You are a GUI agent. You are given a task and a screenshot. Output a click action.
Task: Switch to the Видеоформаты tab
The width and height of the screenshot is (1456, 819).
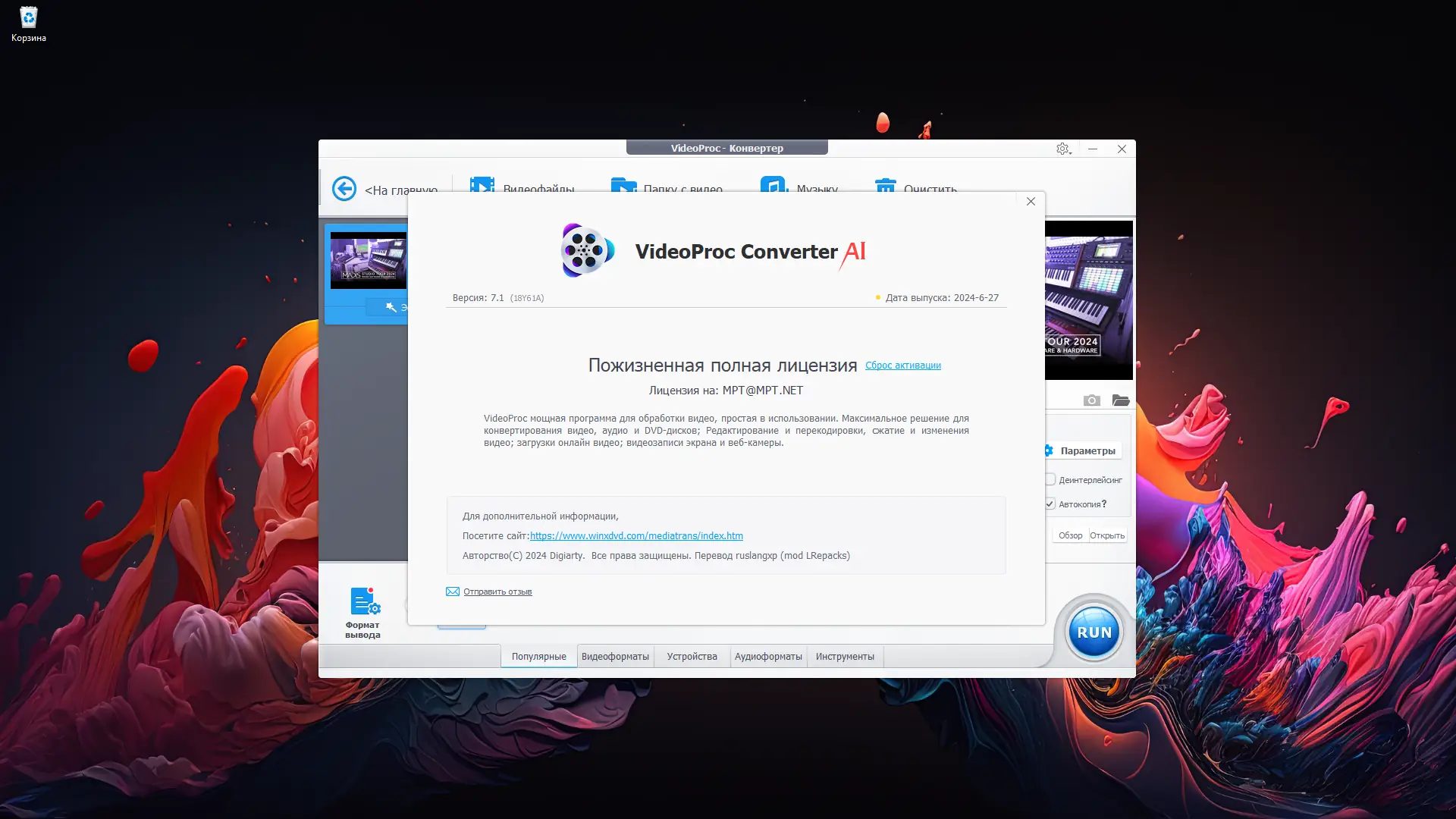615,657
